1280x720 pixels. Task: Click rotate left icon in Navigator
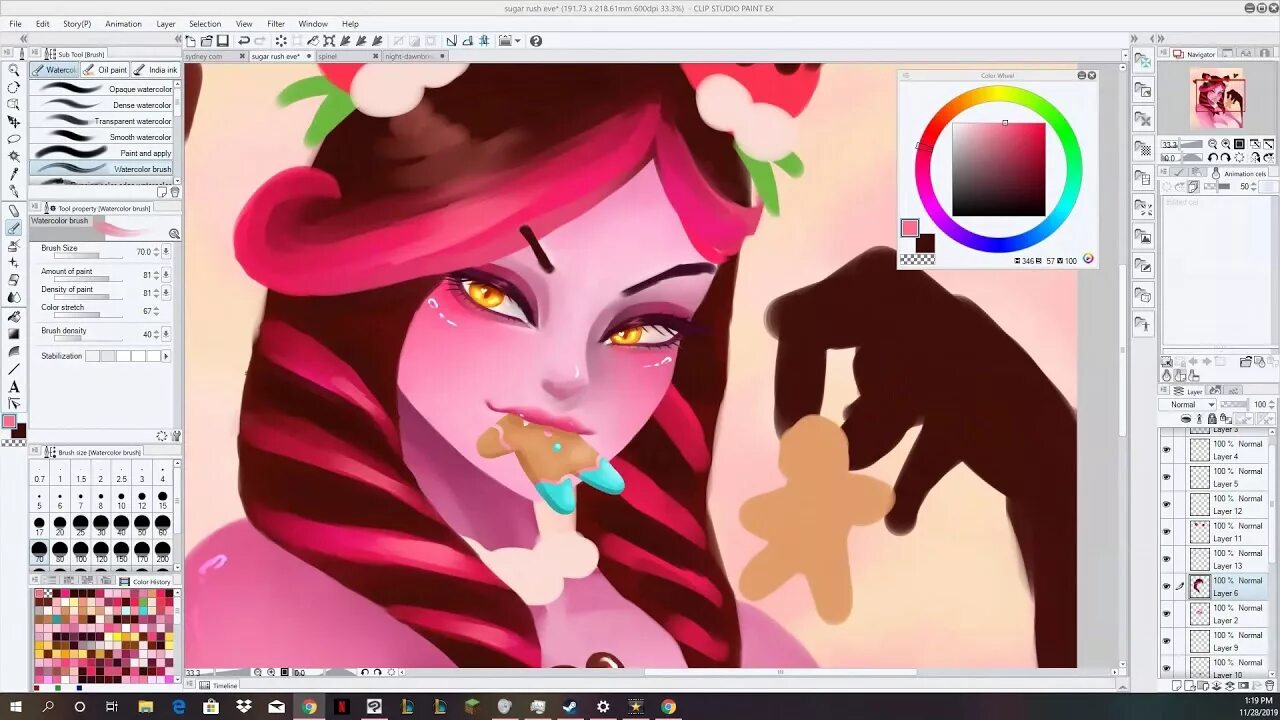pos(1214,158)
